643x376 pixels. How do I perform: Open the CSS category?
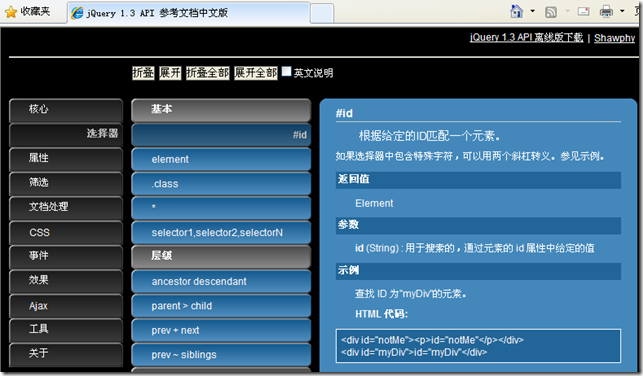66,232
